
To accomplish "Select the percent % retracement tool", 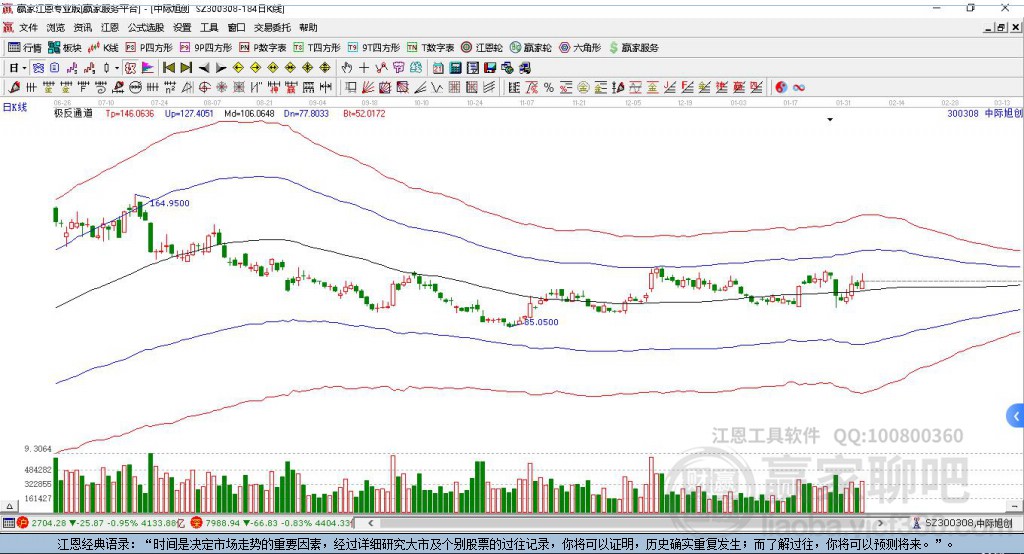I will [x=549, y=88].
